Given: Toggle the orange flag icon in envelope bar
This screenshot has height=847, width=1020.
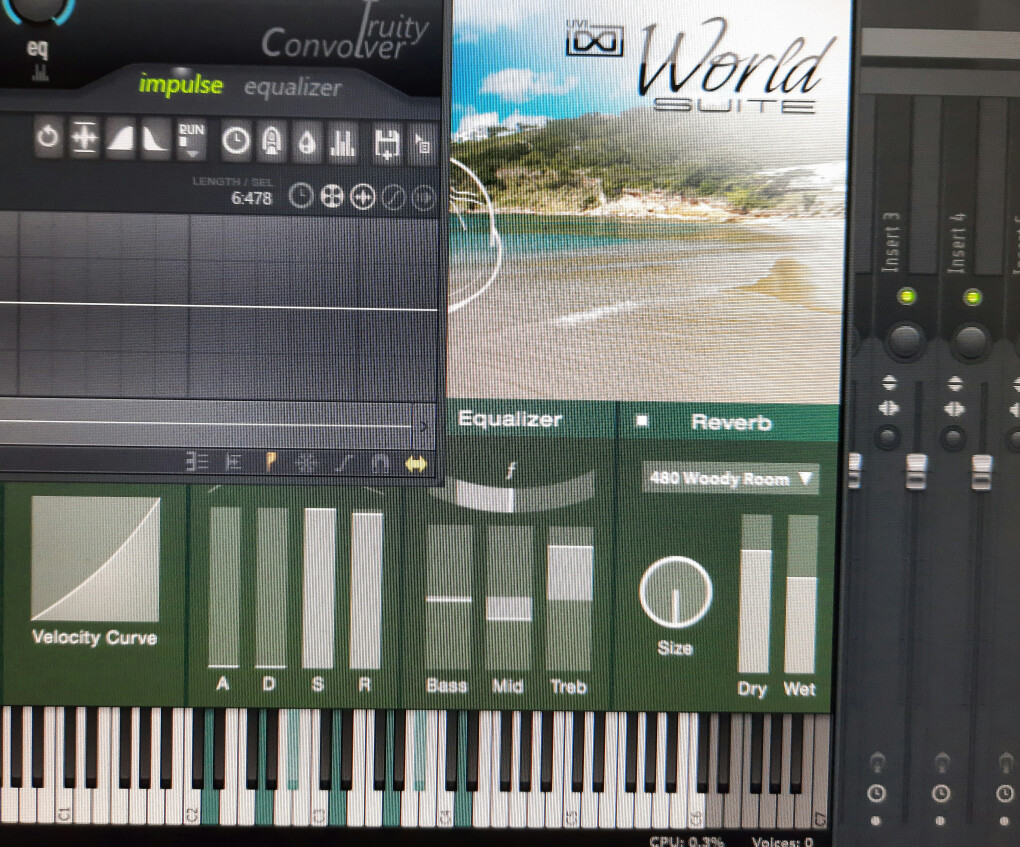Looking at the screenshot, I should pos(270,462).
